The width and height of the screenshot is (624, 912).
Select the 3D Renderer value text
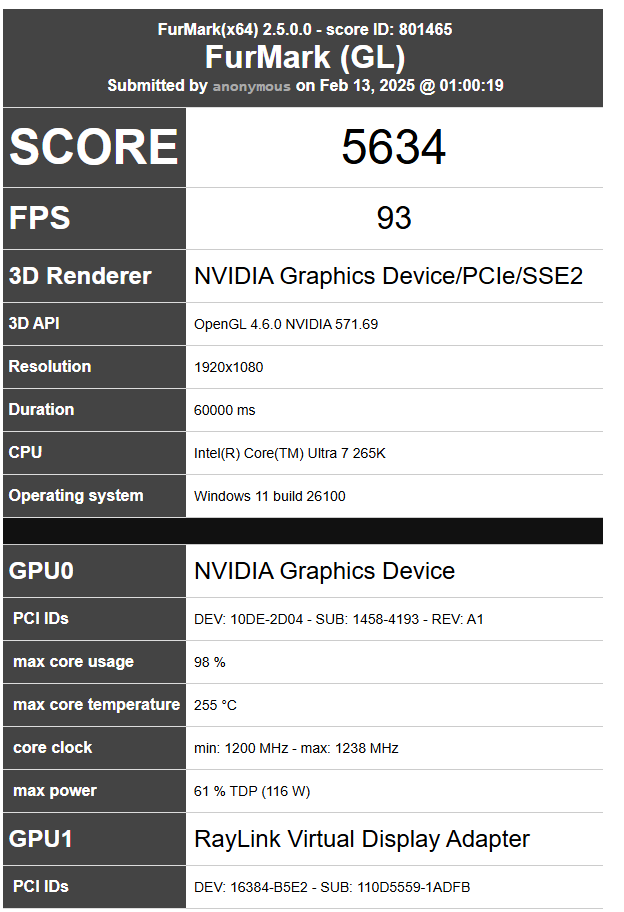coord(388,276)
